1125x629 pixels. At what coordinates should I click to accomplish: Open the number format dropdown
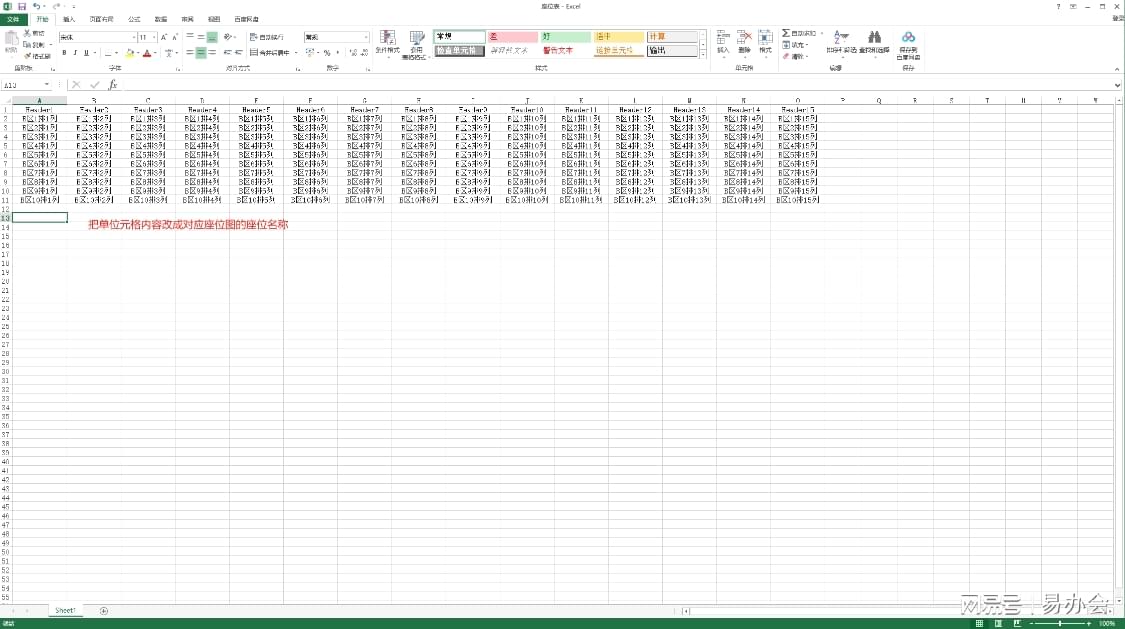[366, 37]
